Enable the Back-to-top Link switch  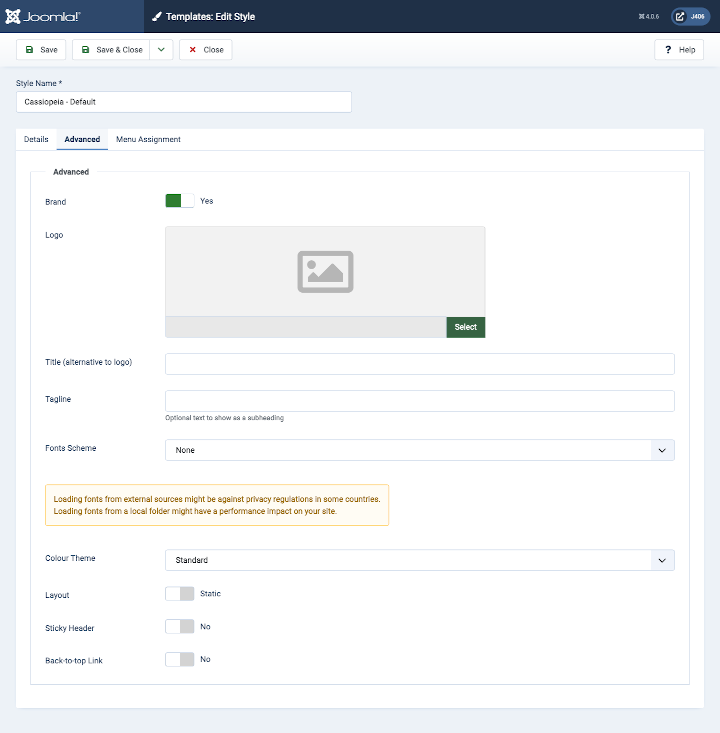(180, 660)
